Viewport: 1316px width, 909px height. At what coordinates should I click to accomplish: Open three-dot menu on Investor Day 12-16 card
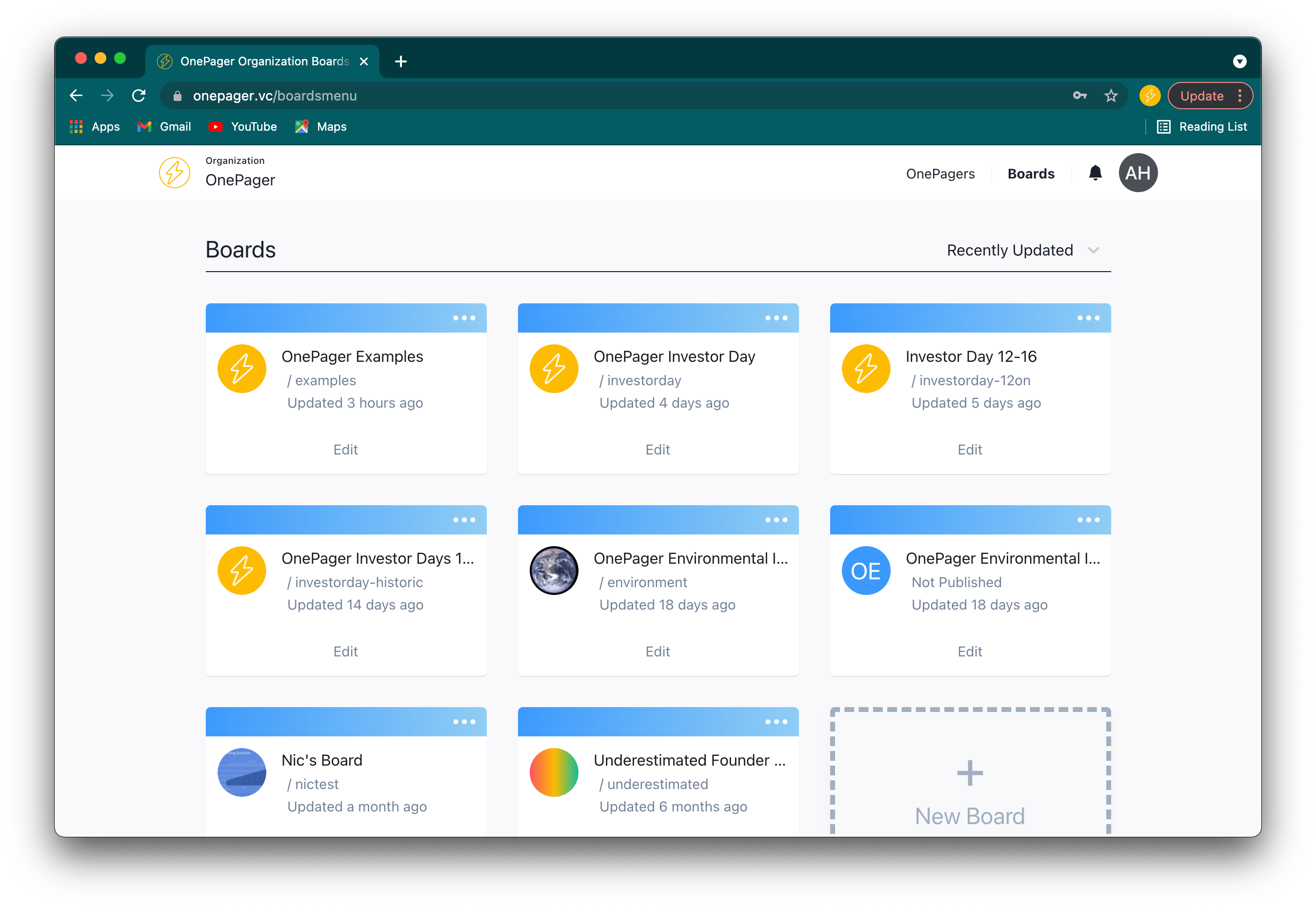coord(1088,318)
